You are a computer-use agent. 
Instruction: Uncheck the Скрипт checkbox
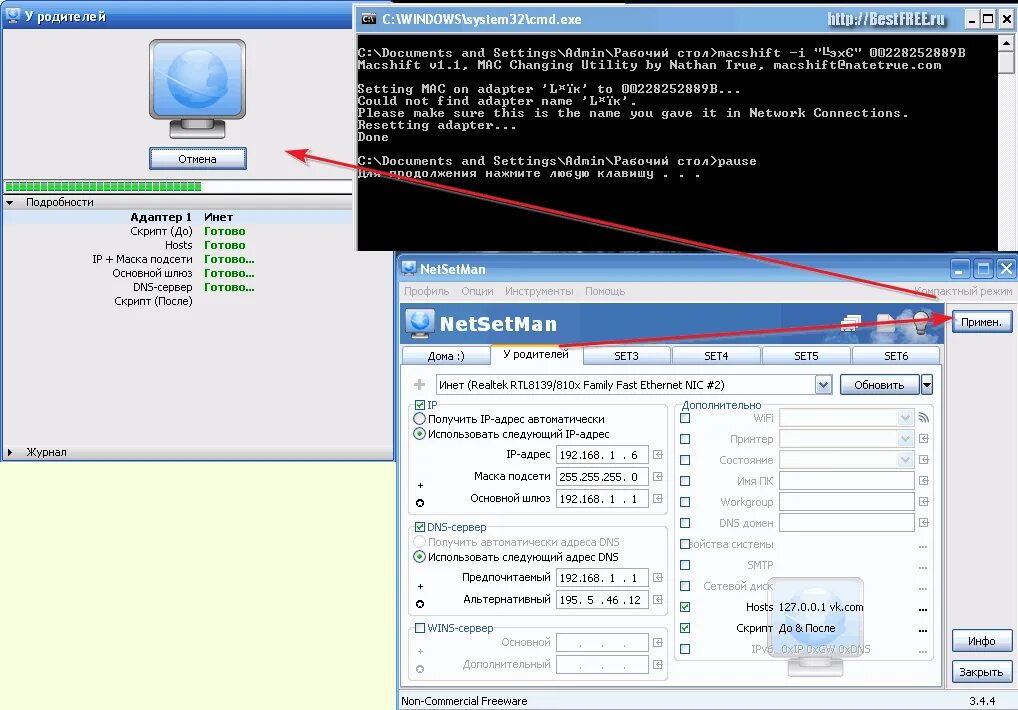click(685, 628)
